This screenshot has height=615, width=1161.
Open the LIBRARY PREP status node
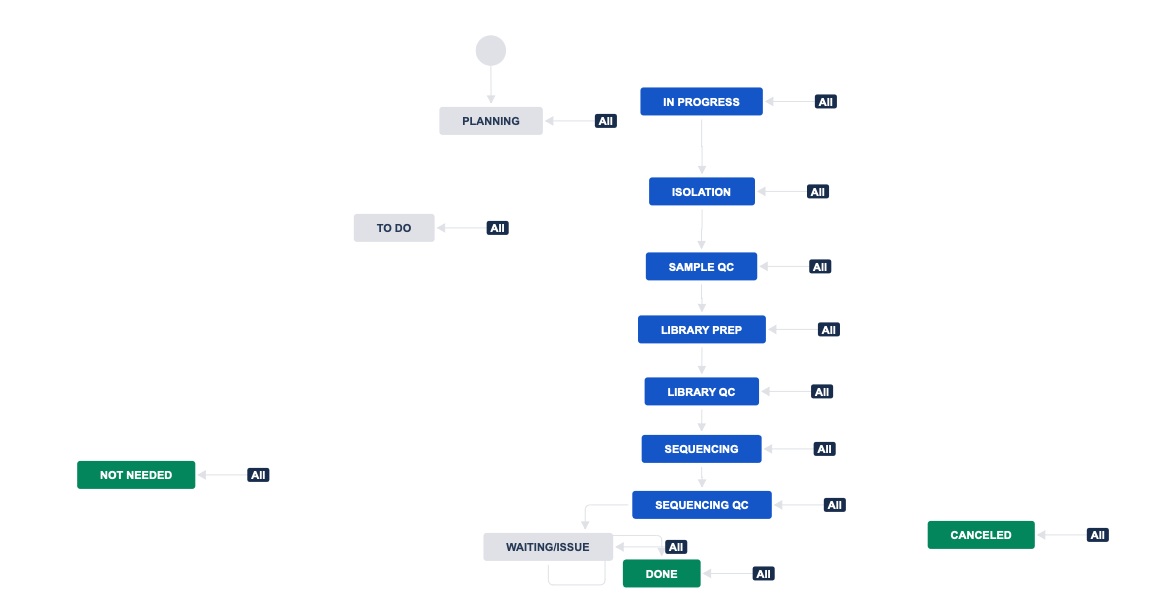[x=701, y=330]
